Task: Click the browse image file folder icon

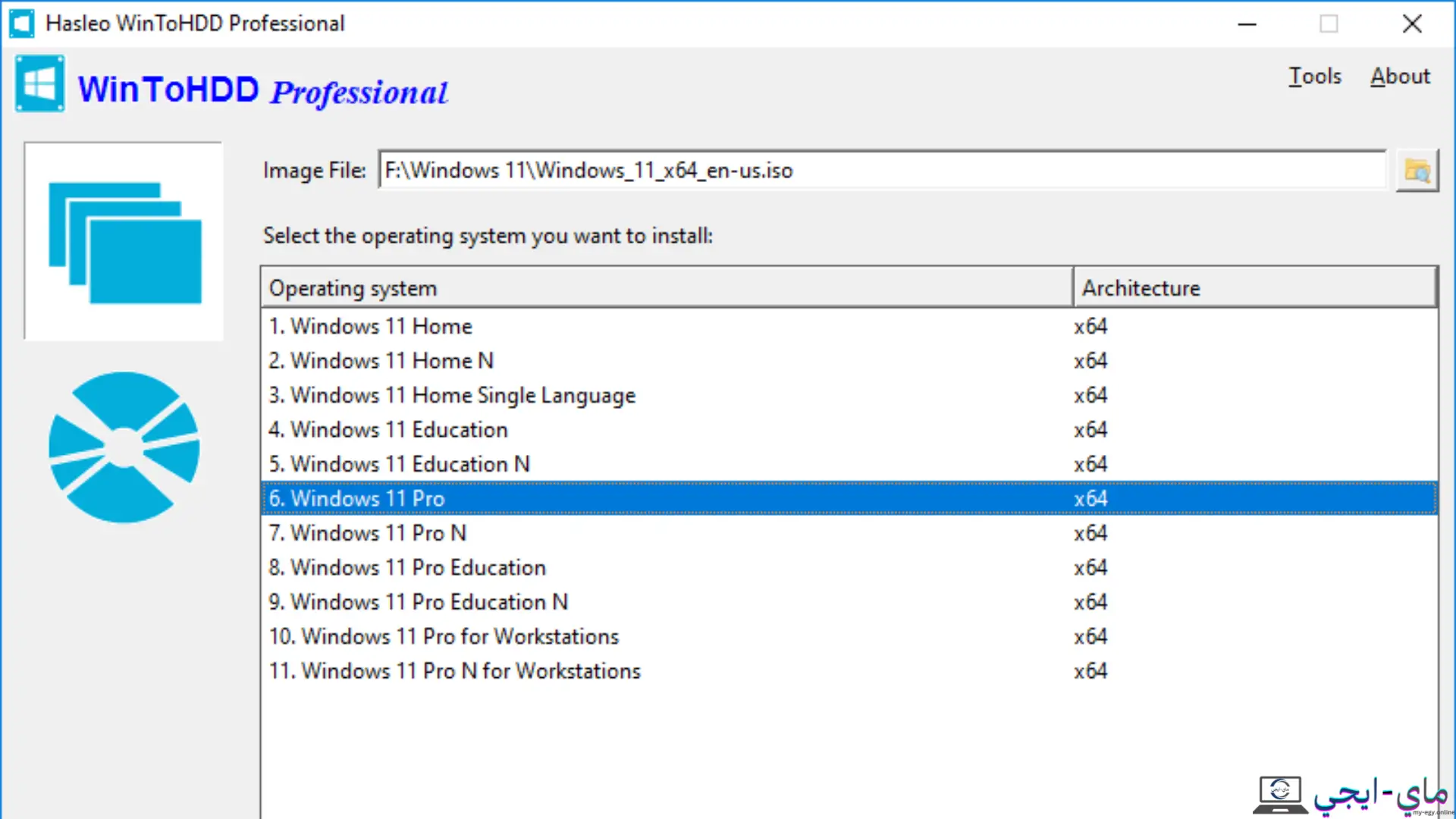Action: (1417, 171)
